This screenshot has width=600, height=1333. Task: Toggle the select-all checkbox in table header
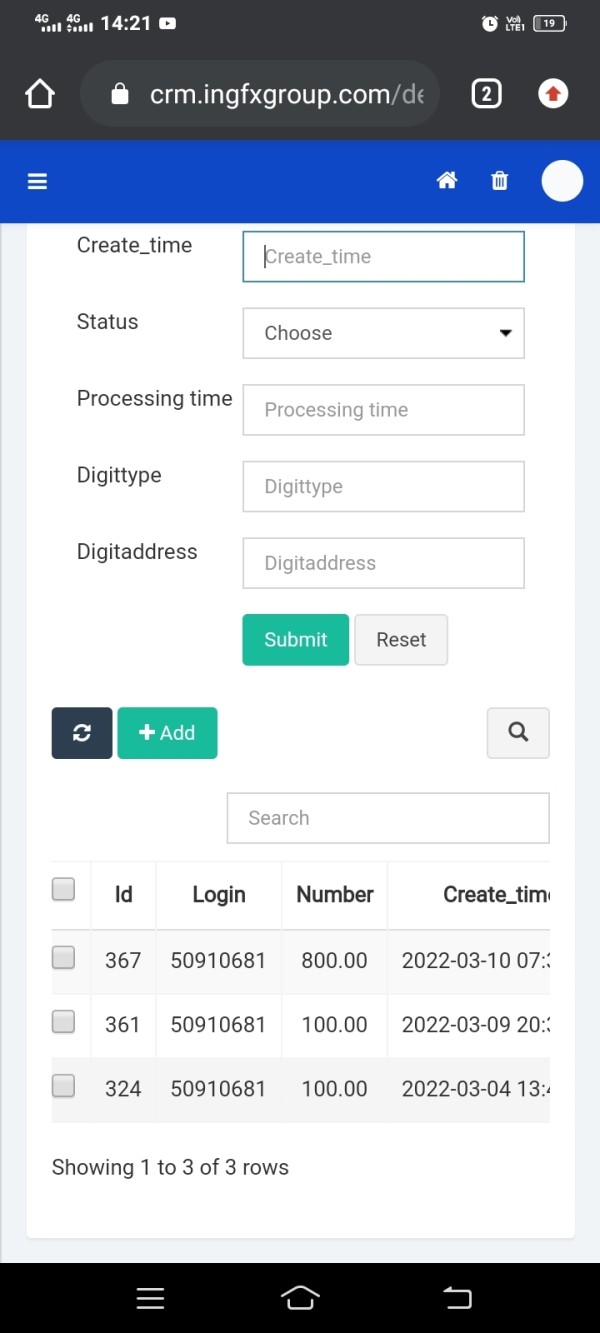tap(63, 889)
